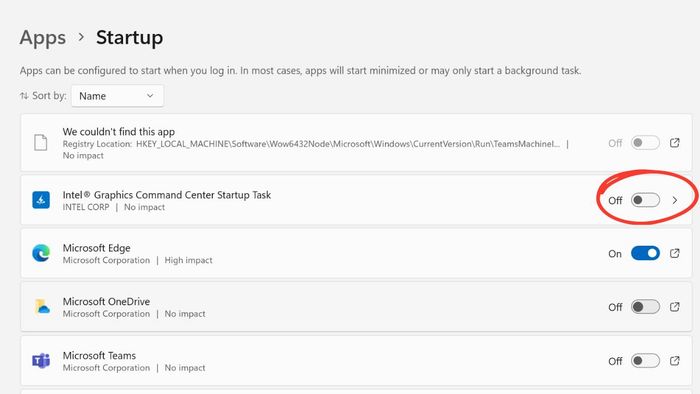
Task: Click the disabled toggle for the missing app
Action: [x=645, y=143]
